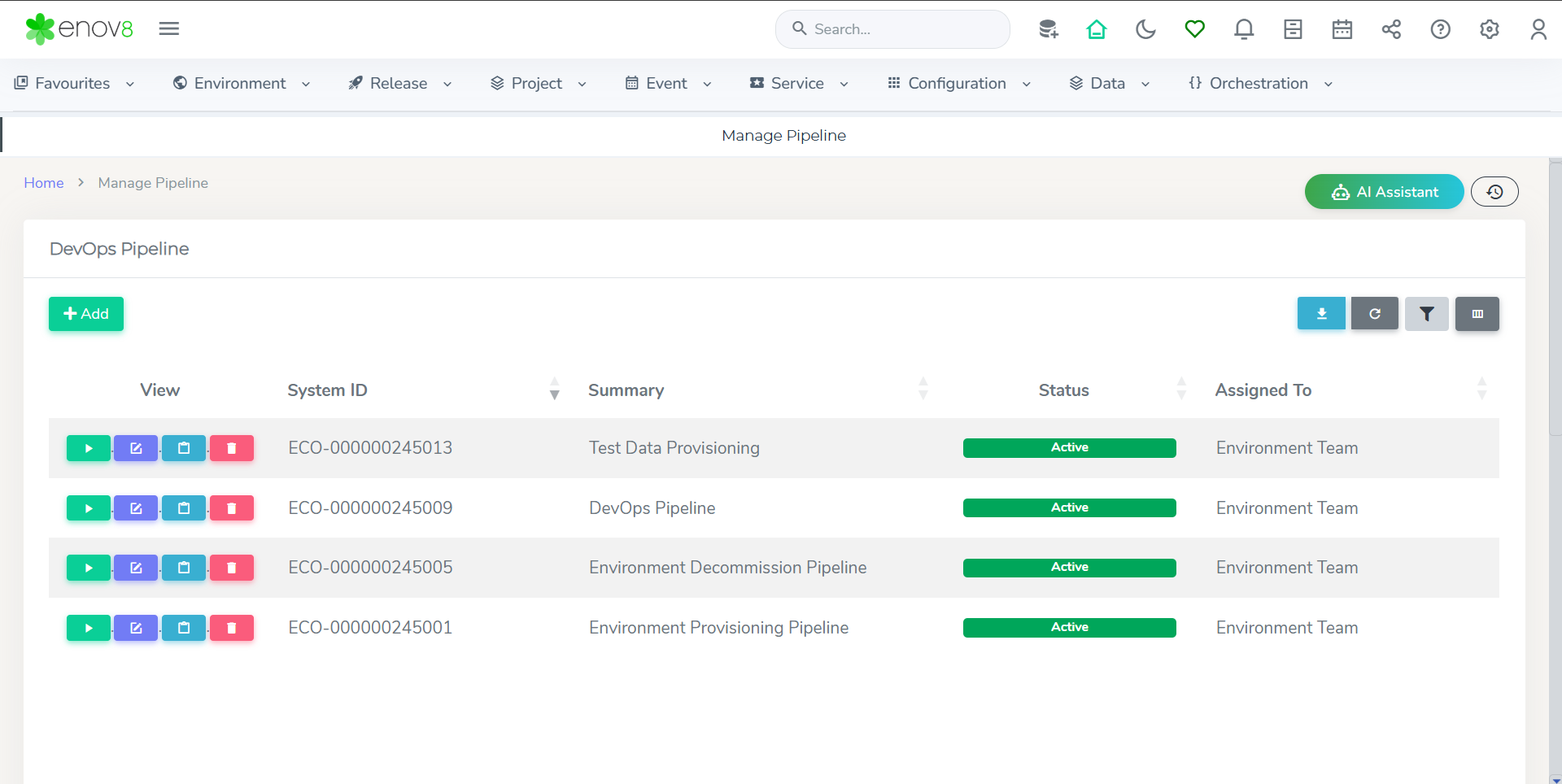Open the column chooser icon

click(1477, 314)
